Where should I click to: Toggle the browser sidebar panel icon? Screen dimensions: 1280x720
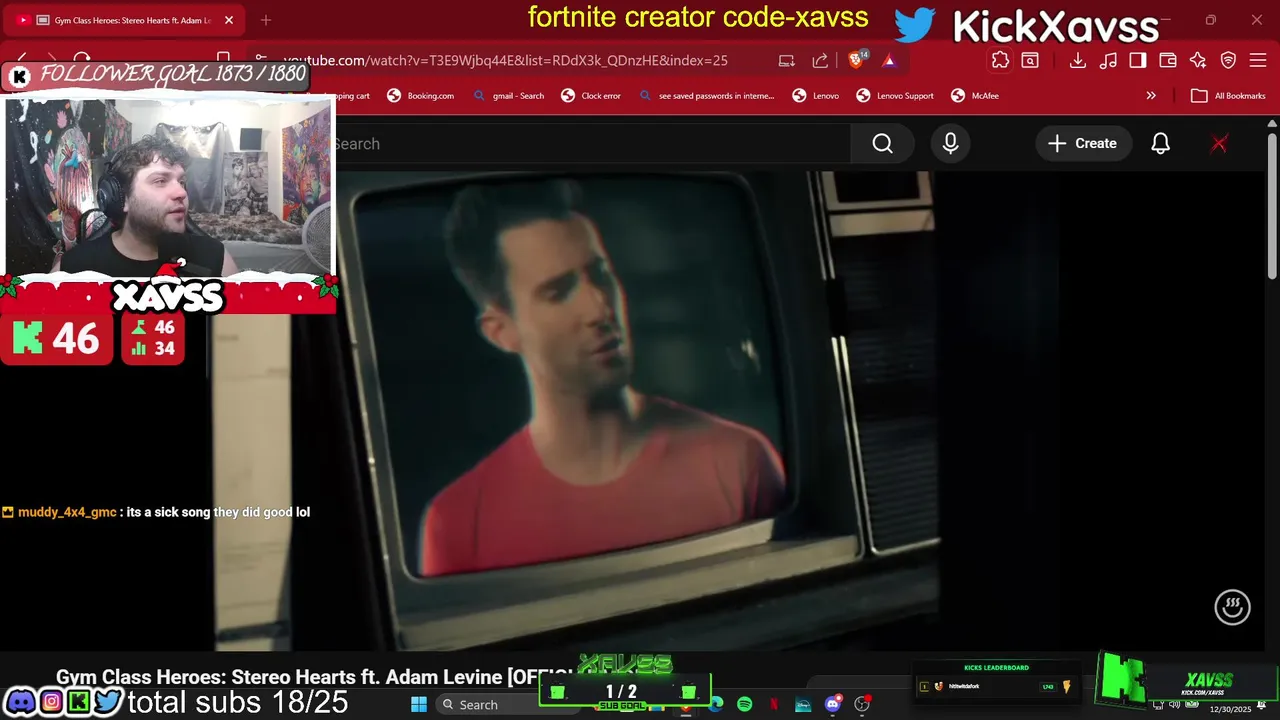[1138, 60]
